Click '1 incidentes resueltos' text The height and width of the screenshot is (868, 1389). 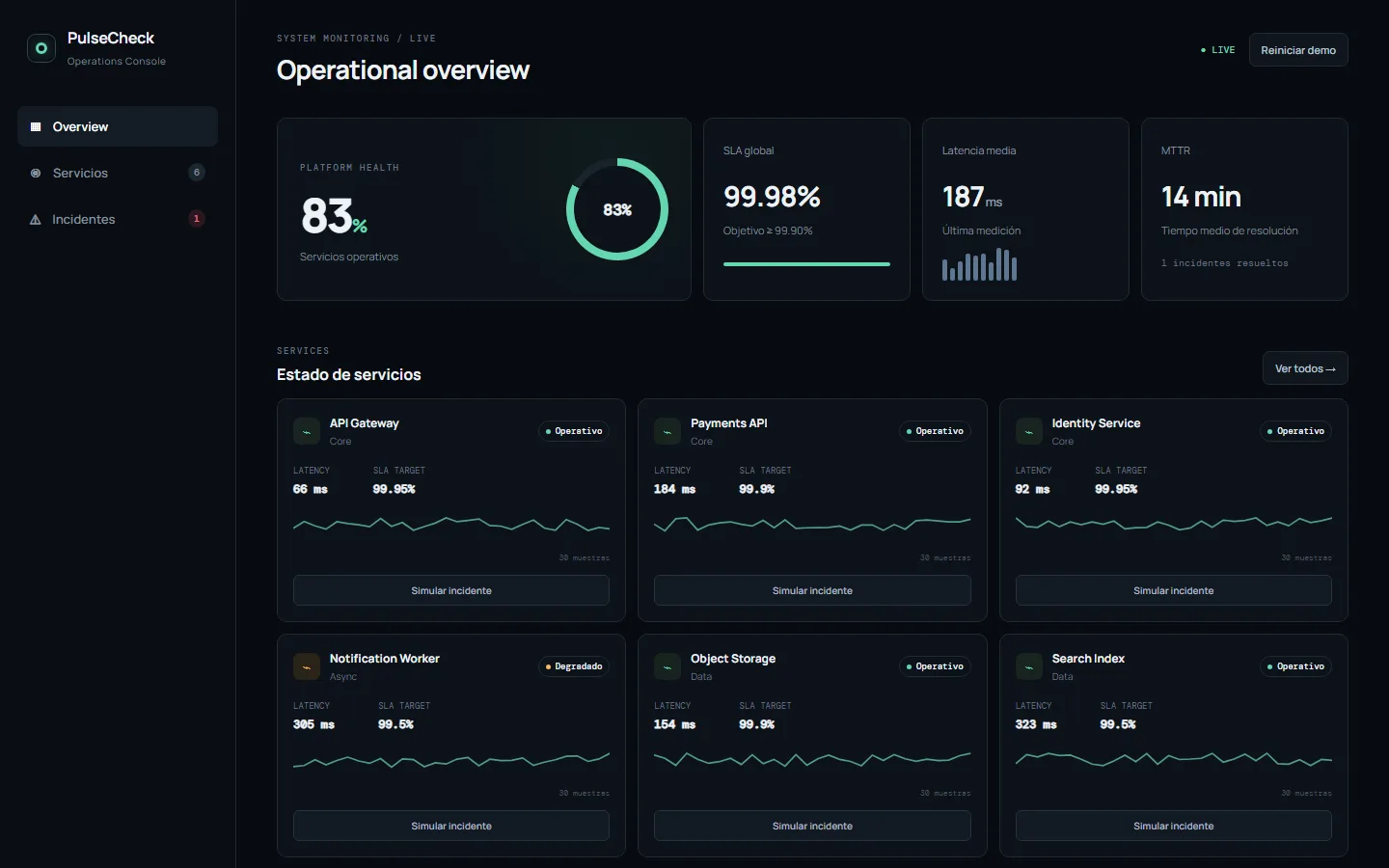coord(1224,263)
